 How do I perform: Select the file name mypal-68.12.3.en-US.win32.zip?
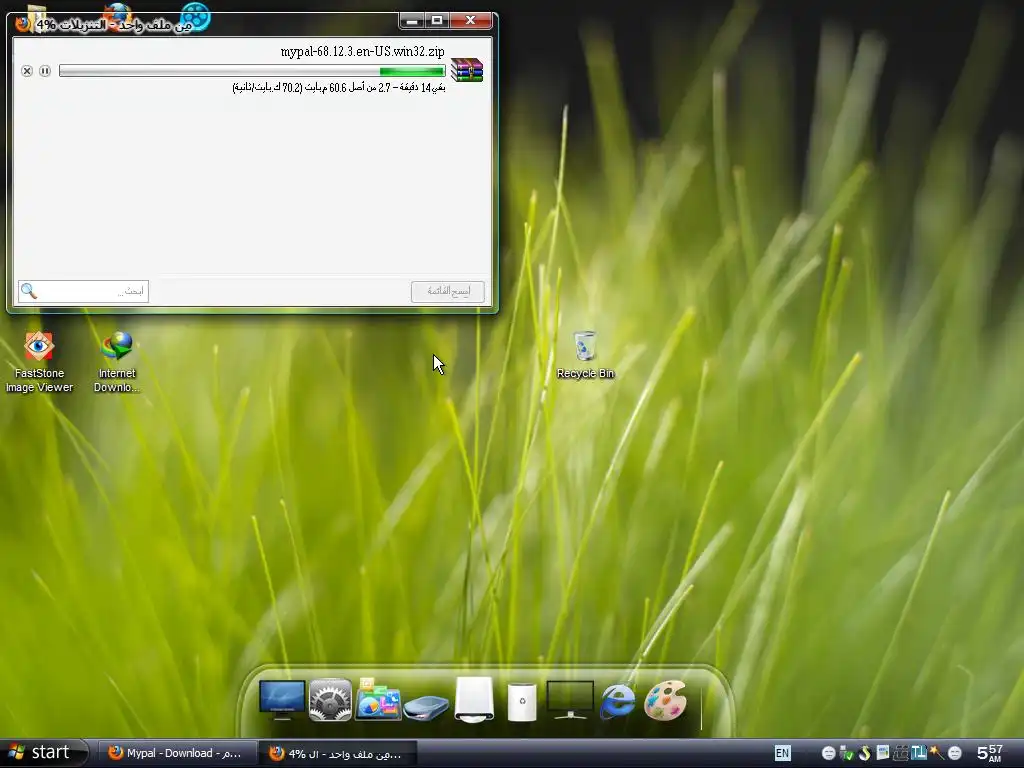[362, 52]
